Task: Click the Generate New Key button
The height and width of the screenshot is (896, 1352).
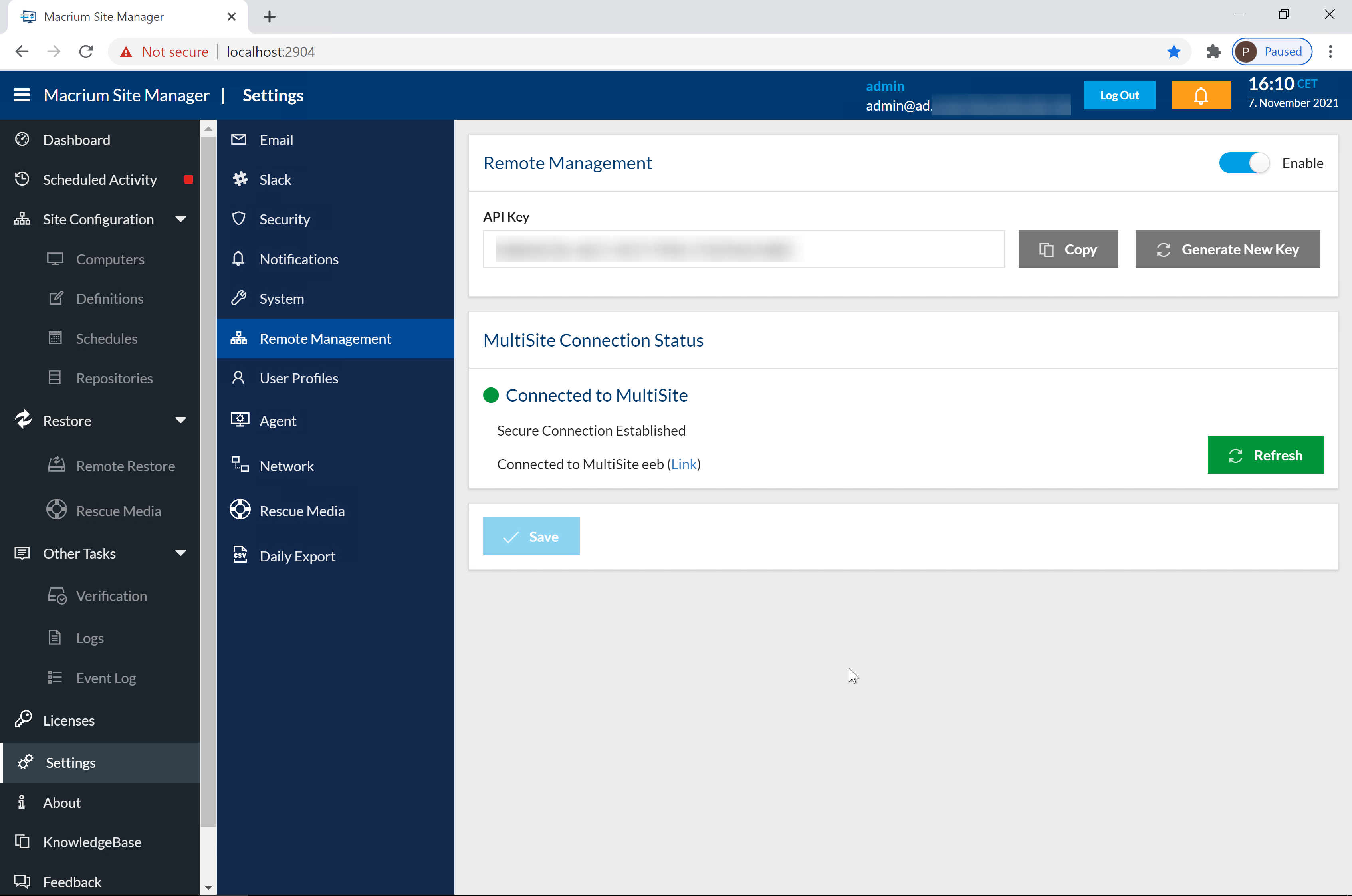Action: (x=1227, y=250)
